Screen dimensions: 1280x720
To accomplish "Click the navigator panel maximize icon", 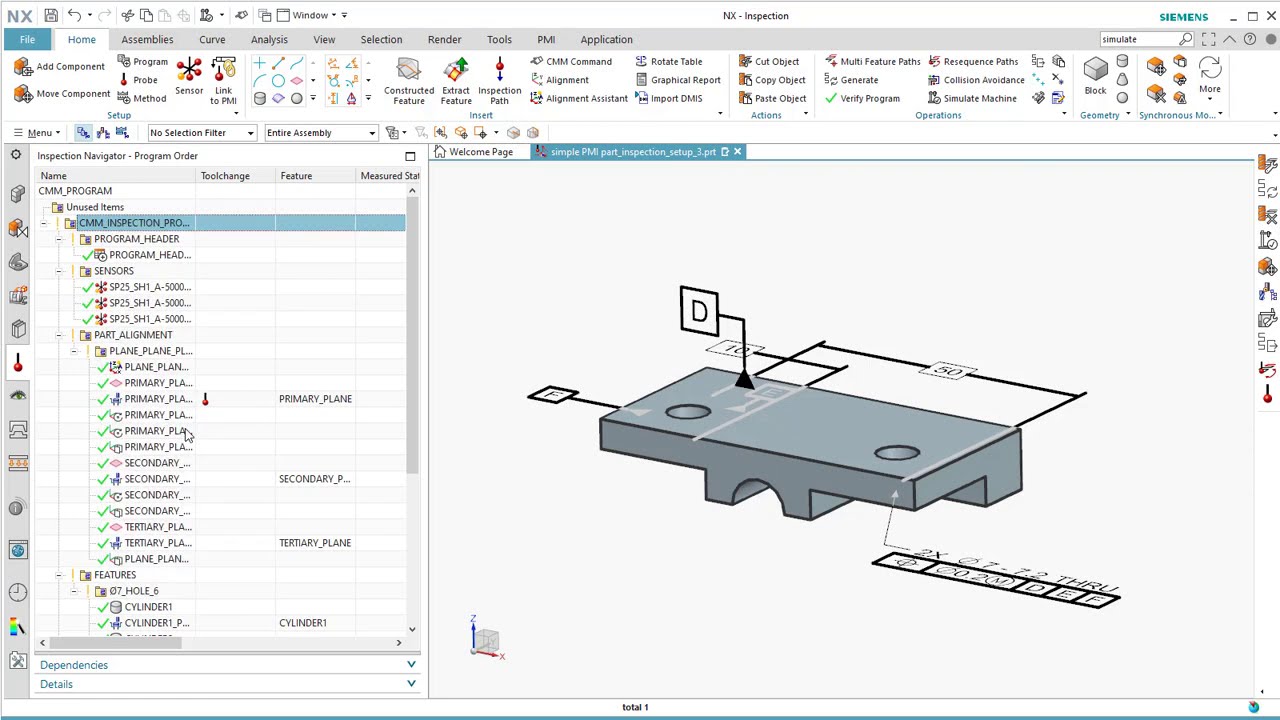I will pos(410,156).
